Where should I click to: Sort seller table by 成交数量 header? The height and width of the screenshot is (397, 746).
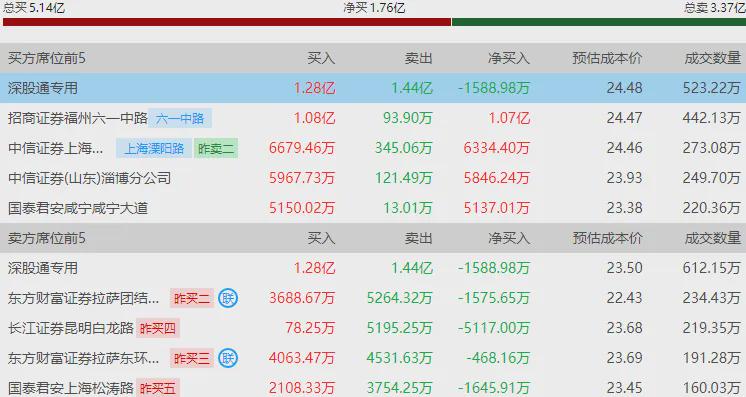(x=713, y=238)
